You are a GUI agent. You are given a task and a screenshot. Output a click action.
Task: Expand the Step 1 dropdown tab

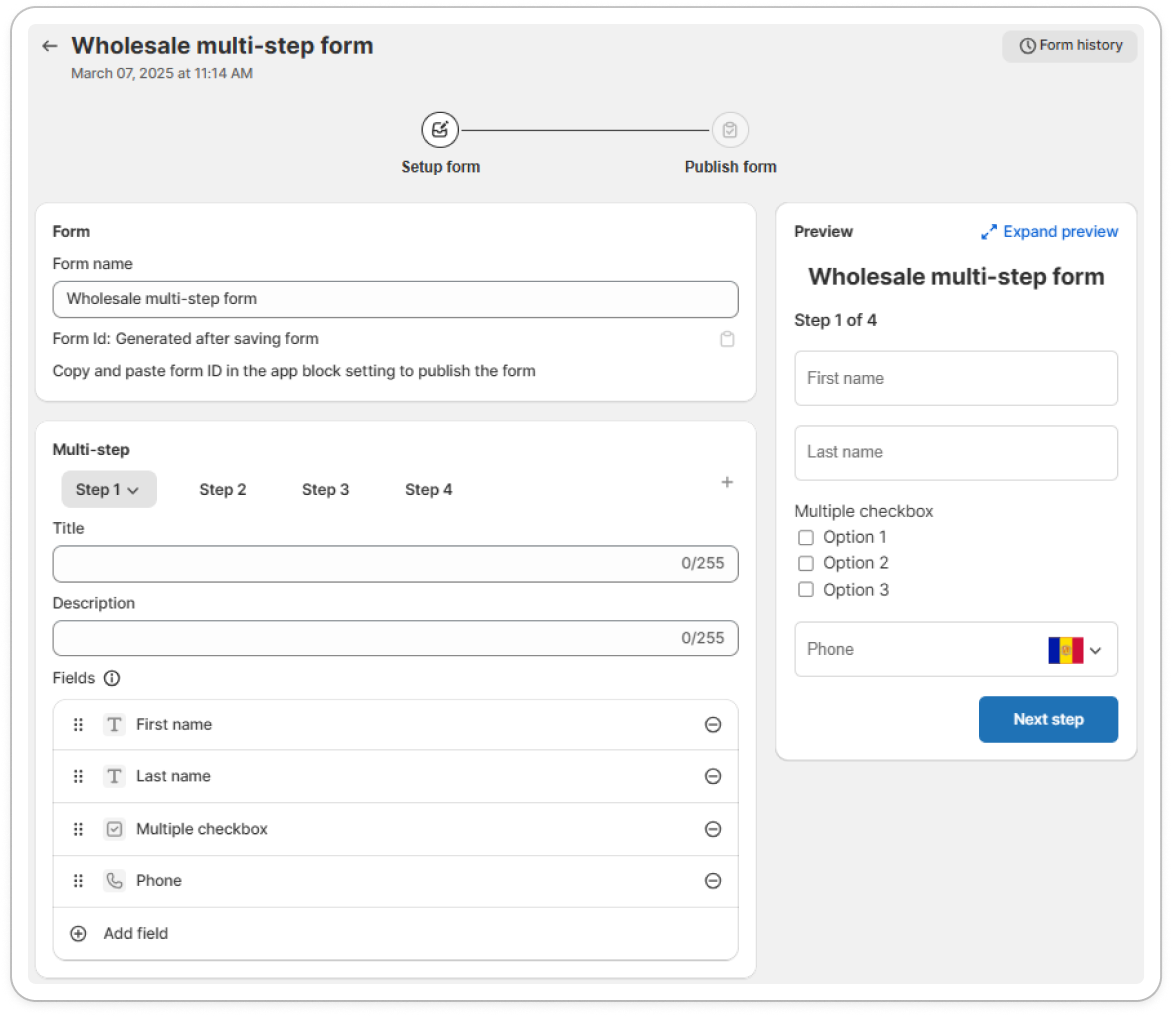click(x=108, y=489)
